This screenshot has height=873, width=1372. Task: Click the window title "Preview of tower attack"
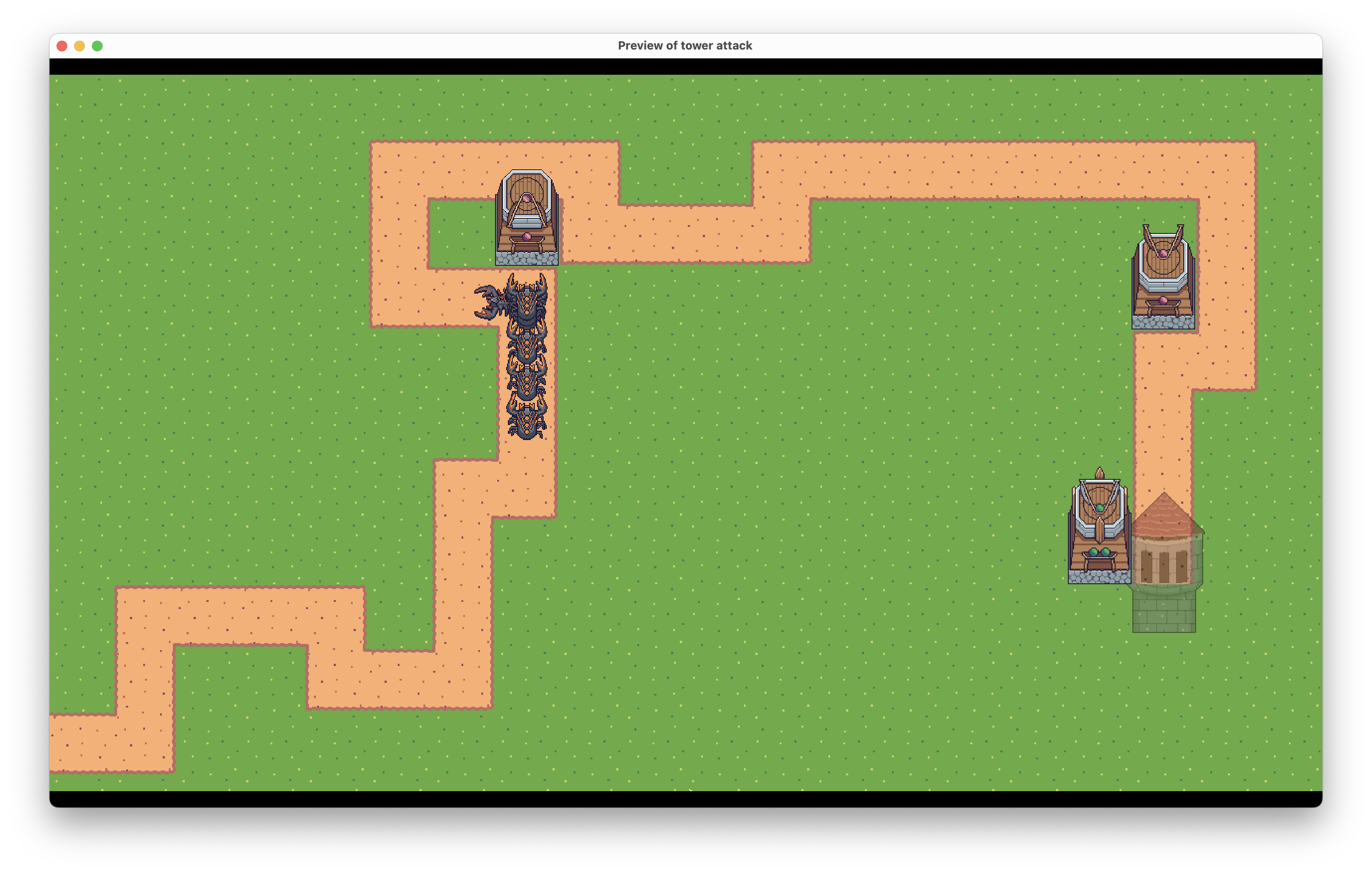point(685,46)
